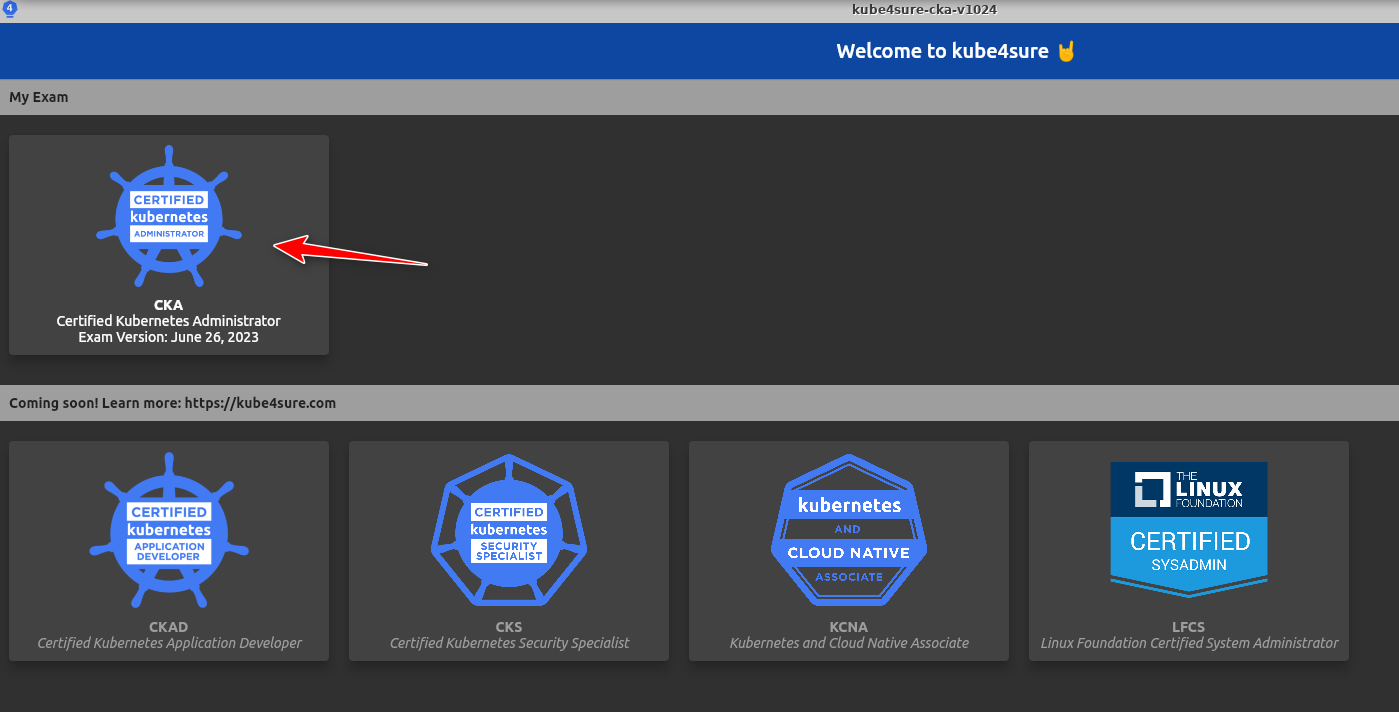This screenshot has width=1399, height=712.
Task: Select the KCNA cloud native associate badge
Action: [849, 529]
